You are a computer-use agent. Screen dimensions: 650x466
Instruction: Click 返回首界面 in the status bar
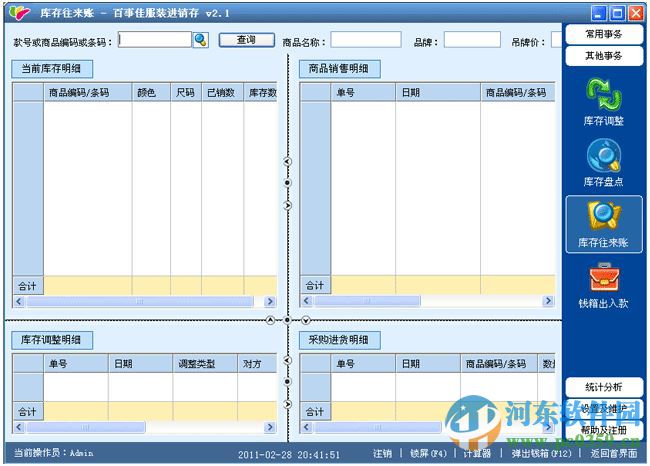614,453
